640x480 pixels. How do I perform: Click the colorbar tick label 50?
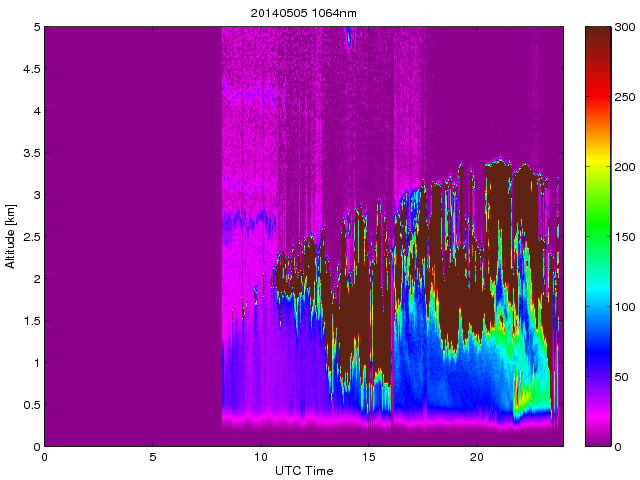click(621, 377)
